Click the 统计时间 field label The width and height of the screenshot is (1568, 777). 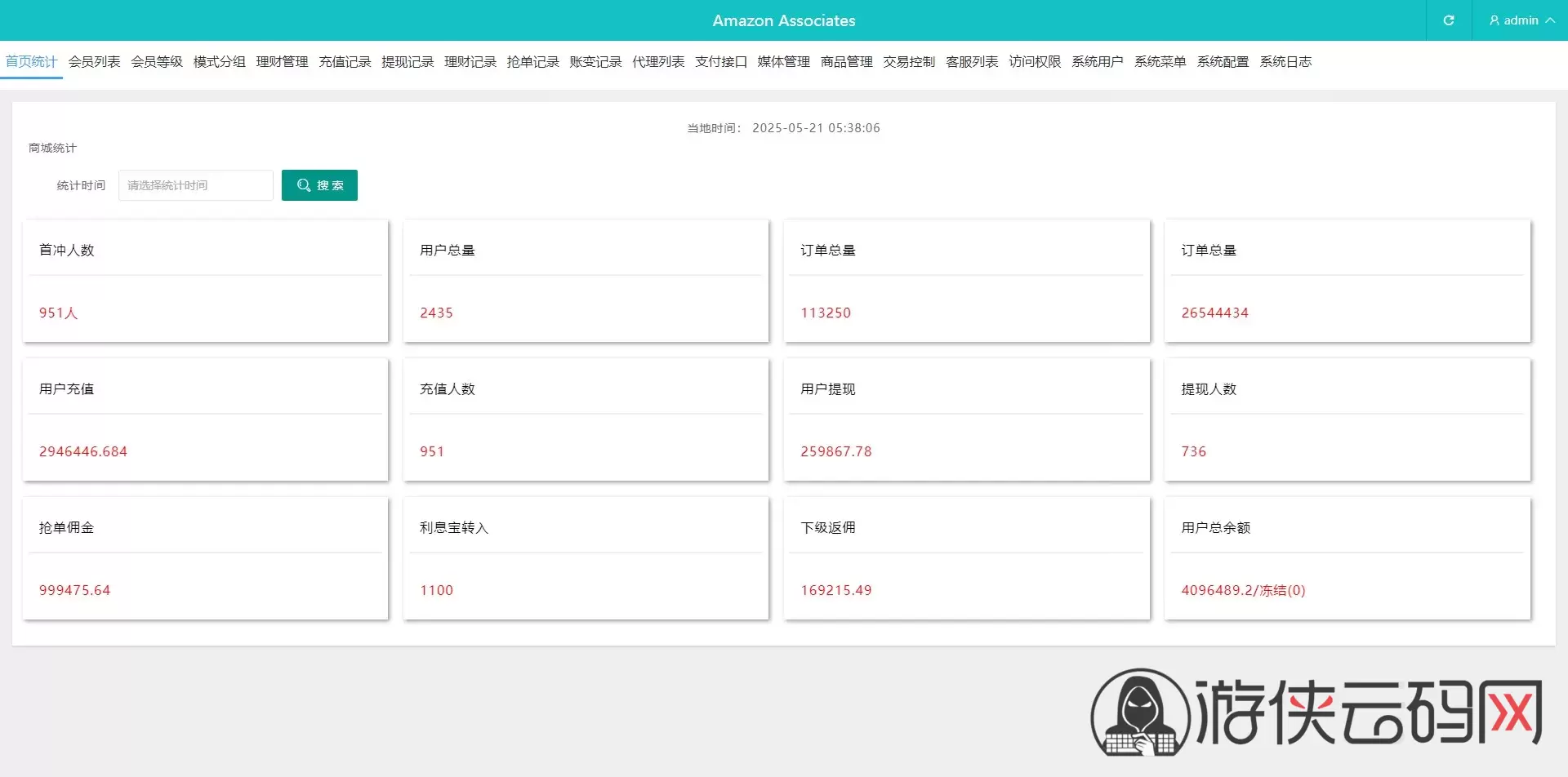tap(81, 185)
